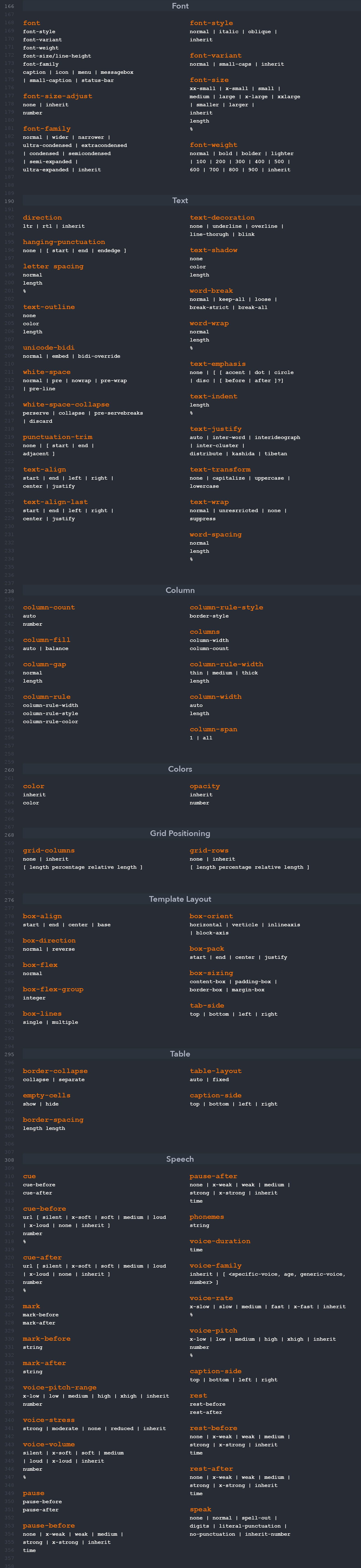Click the font-size-adjust property name

tap(58, 96)
